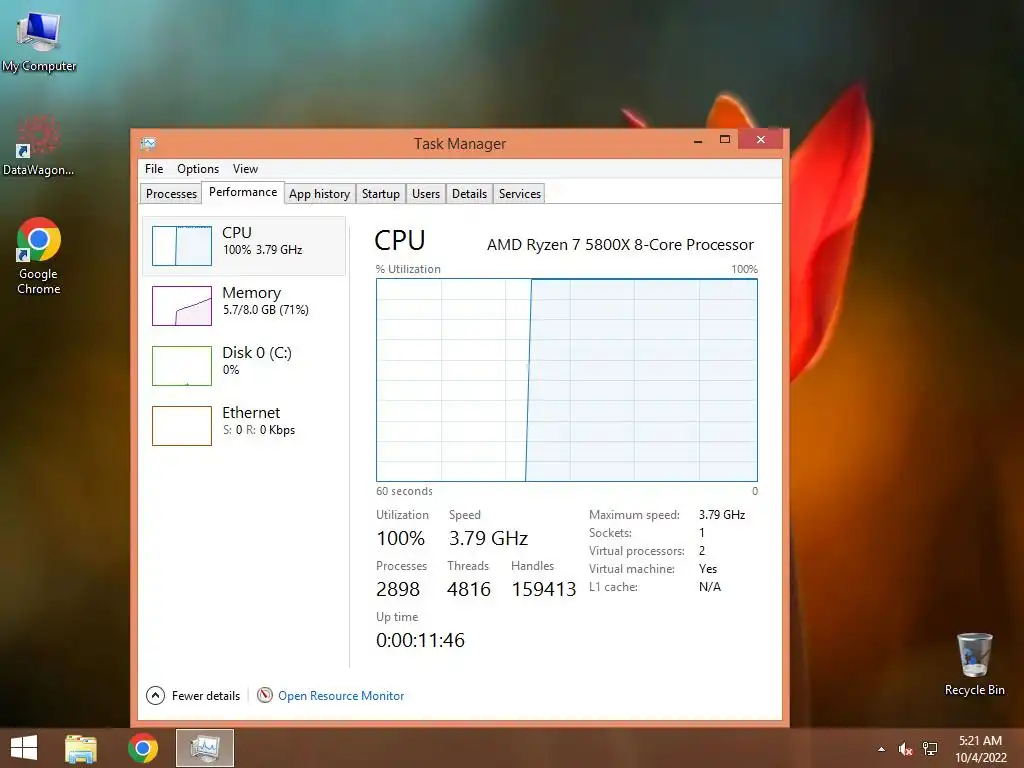Image resolution: width=1024 pixels, height=768 pixels.
Task: Open File Explorer from the taskbar
Action: point(81,748)
